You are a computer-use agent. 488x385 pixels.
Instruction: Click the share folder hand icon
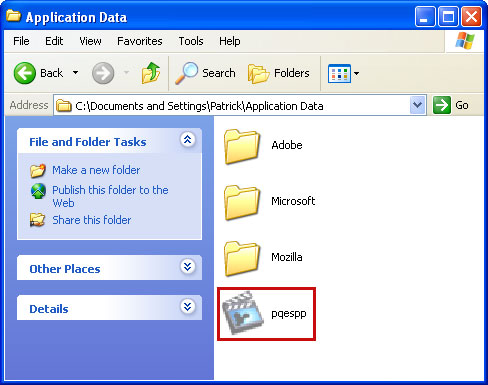pyautogui.click(x=37, y=220)
